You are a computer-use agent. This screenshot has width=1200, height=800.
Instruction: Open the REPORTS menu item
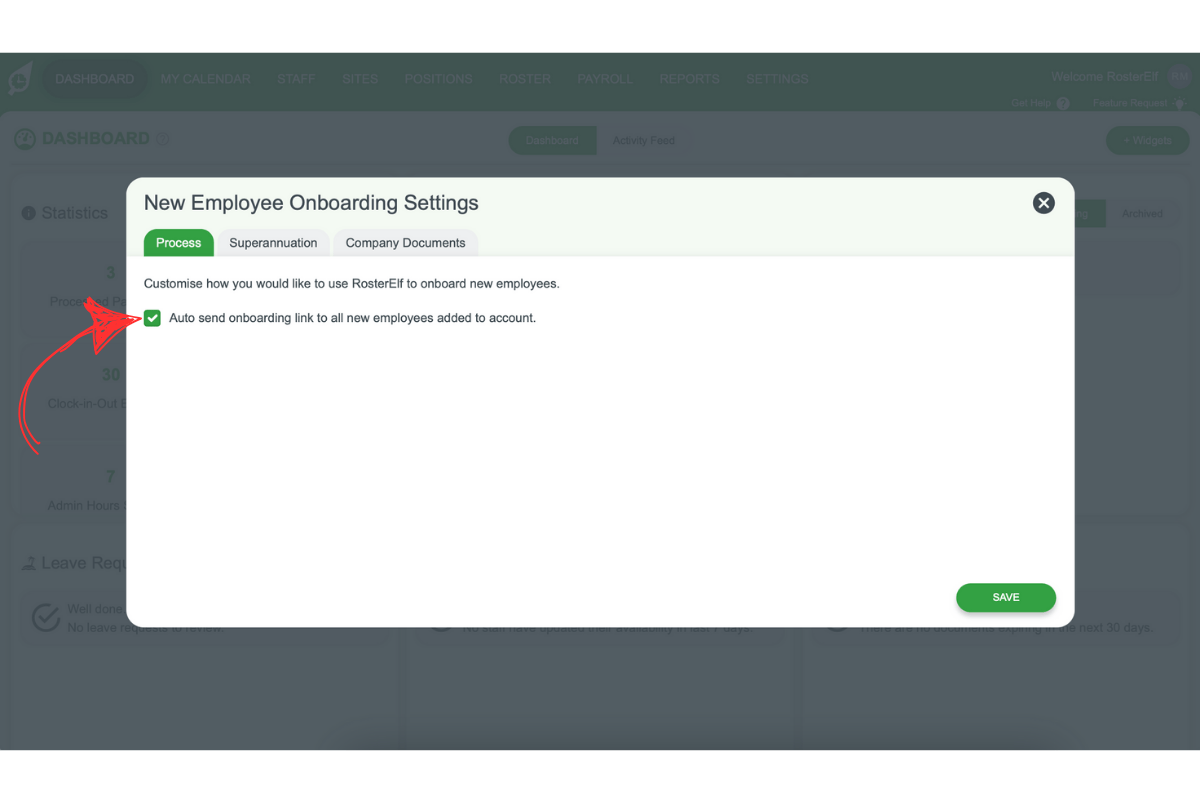tap(689, 79)
